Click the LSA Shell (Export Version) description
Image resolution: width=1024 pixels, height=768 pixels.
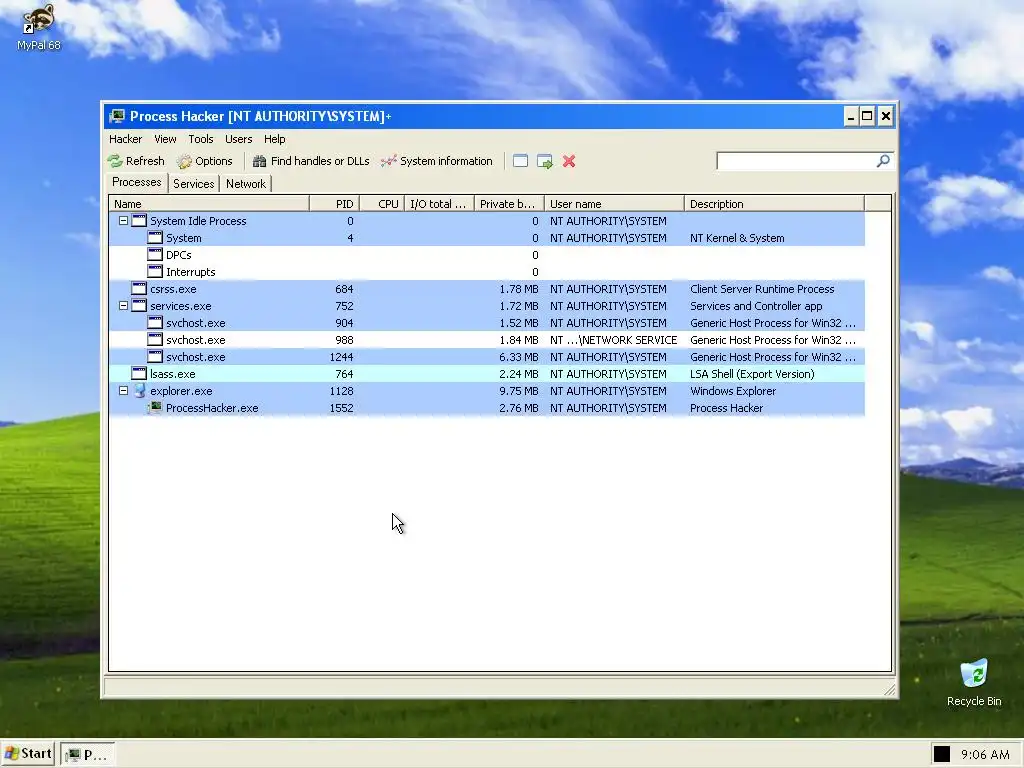point(752,374)
